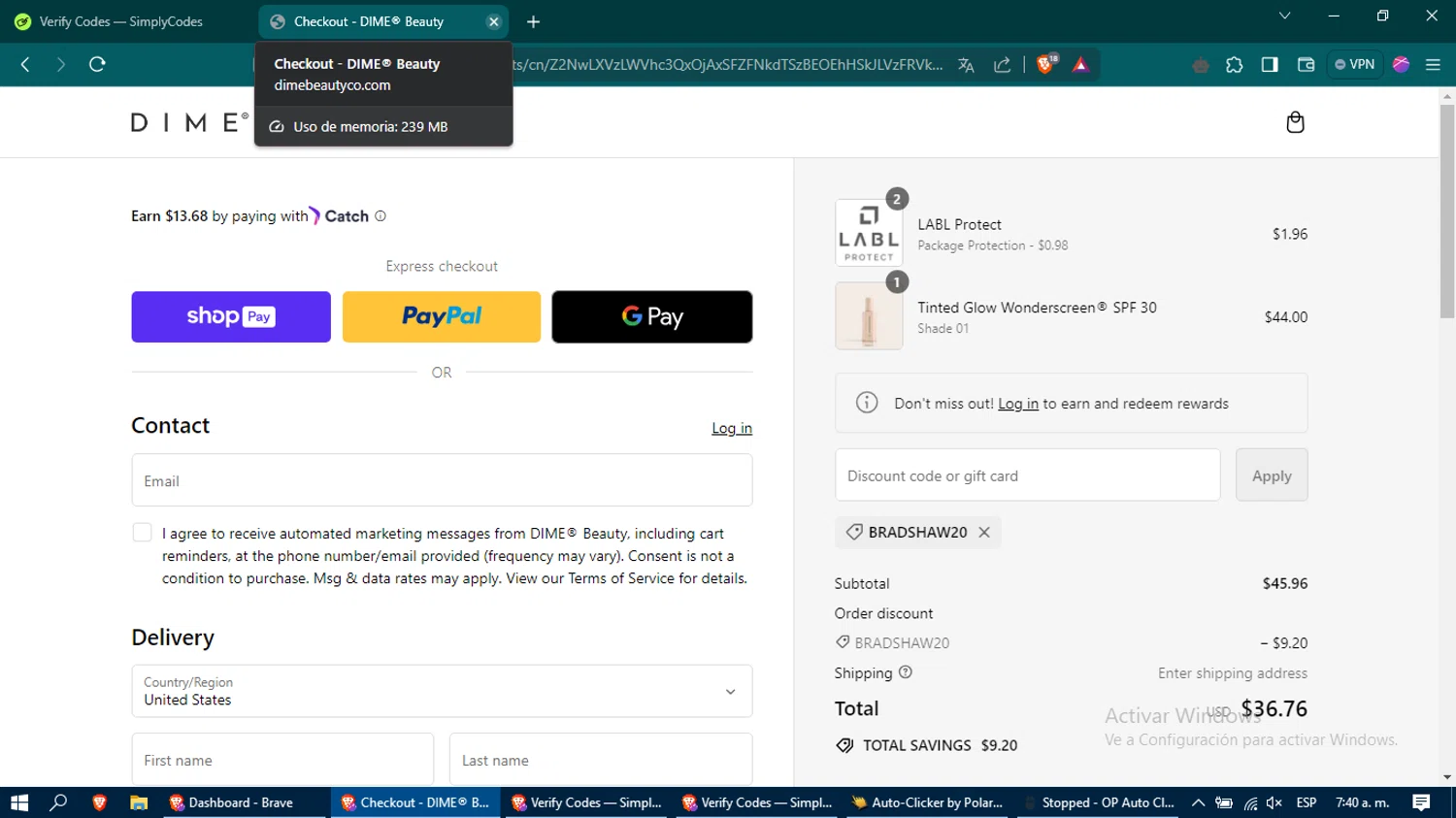This screenshot has width=1456, height=818.
Task: Expand the Country/Region dropdown
Action: 442,691
